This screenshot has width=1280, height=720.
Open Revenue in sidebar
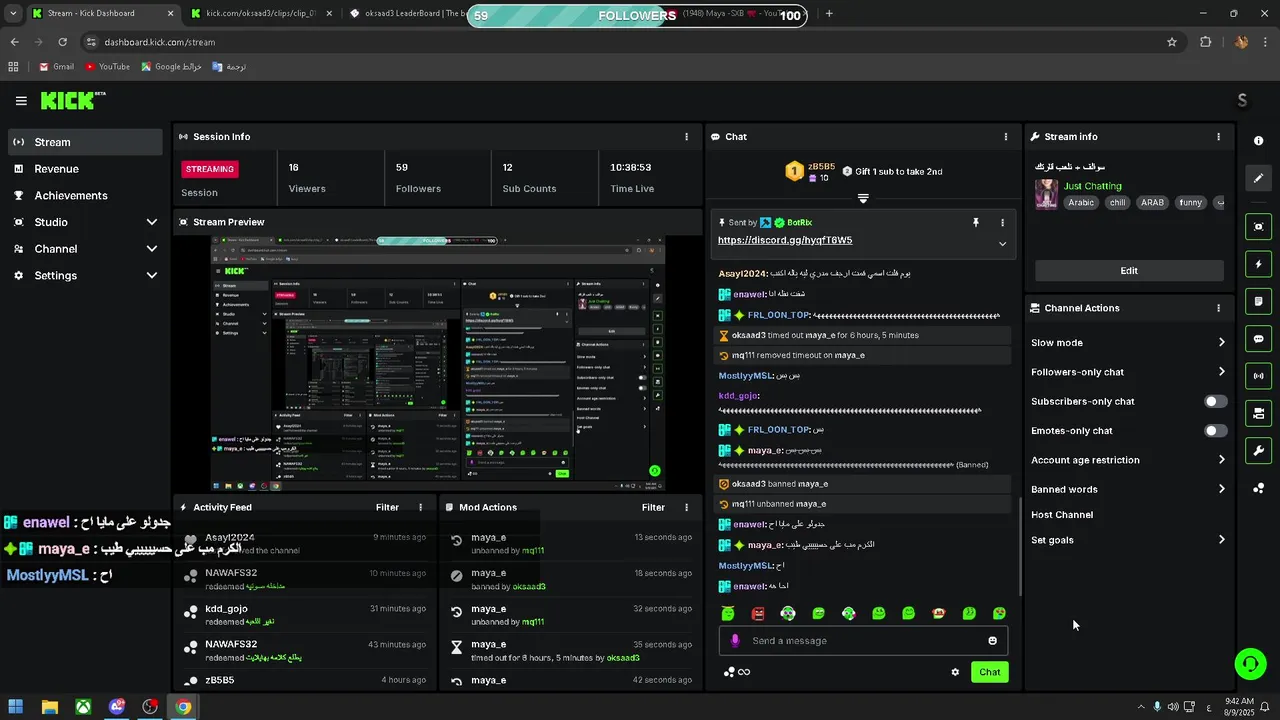tap(85, 169)
